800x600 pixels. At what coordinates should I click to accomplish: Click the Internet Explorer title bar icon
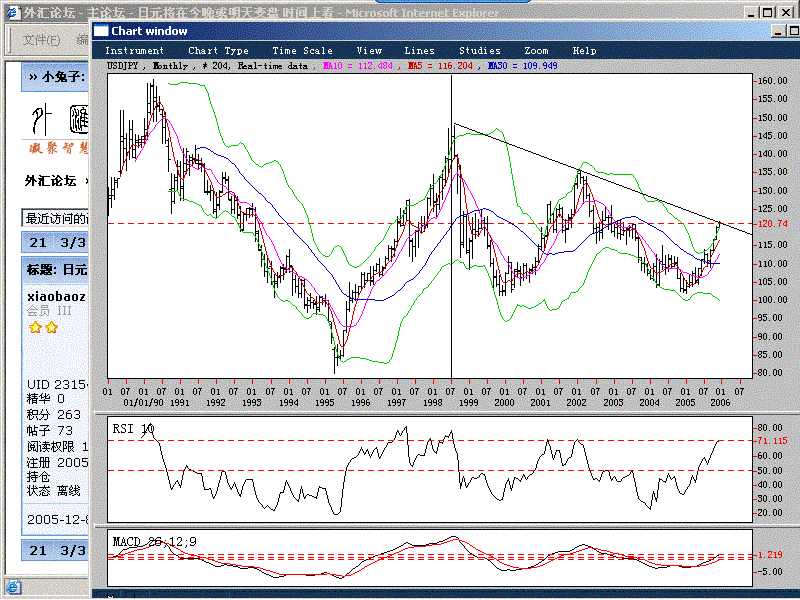coord(12,12)
